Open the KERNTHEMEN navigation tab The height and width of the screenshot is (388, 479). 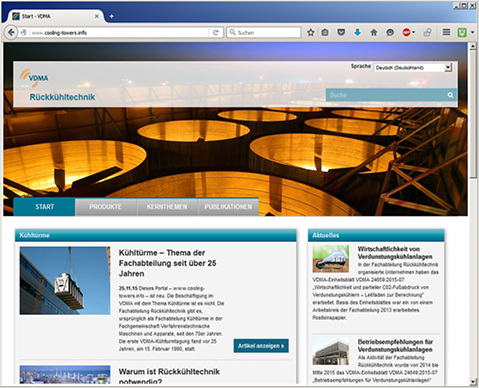point(167,207)
